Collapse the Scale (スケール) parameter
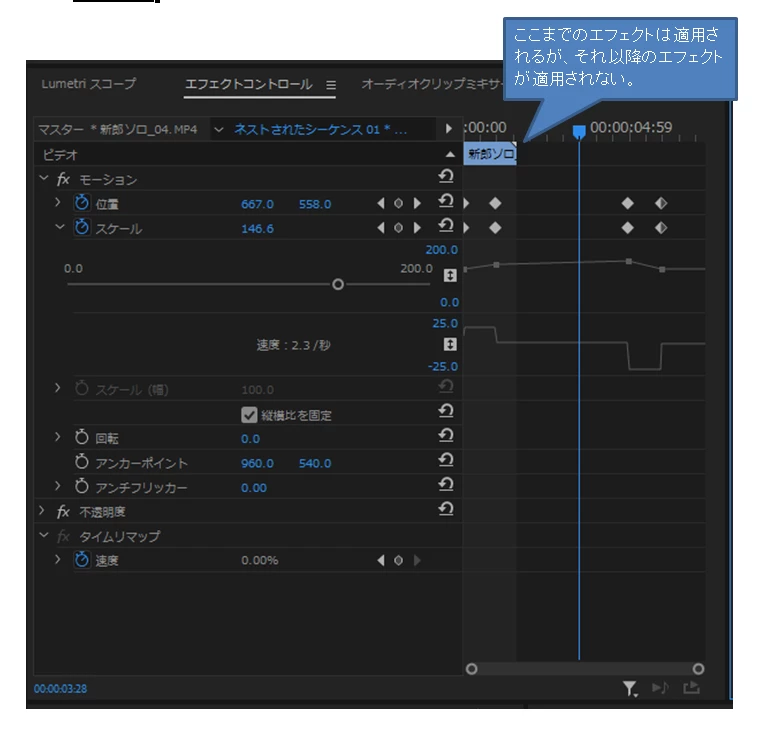 point(60,227)
